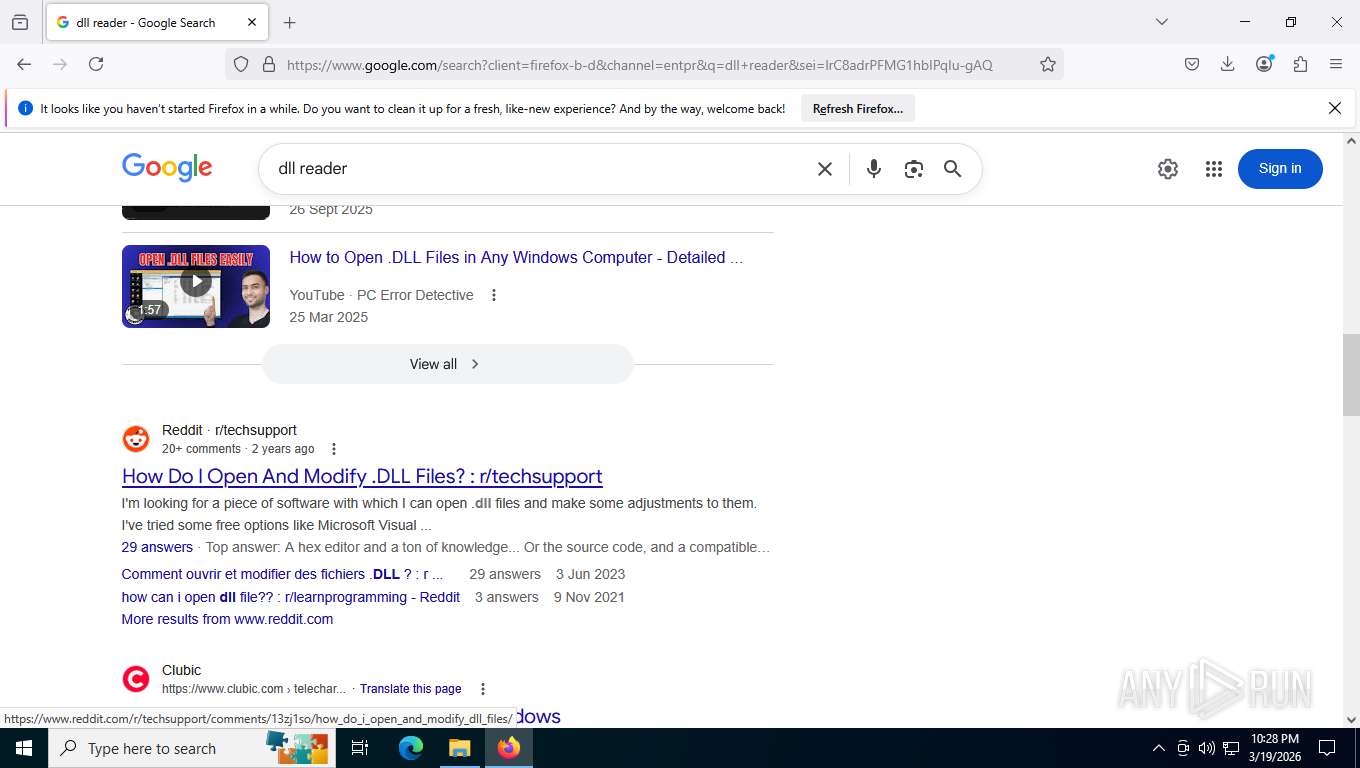Expand videos with View all
The image size is (1360, 768).
447,364
